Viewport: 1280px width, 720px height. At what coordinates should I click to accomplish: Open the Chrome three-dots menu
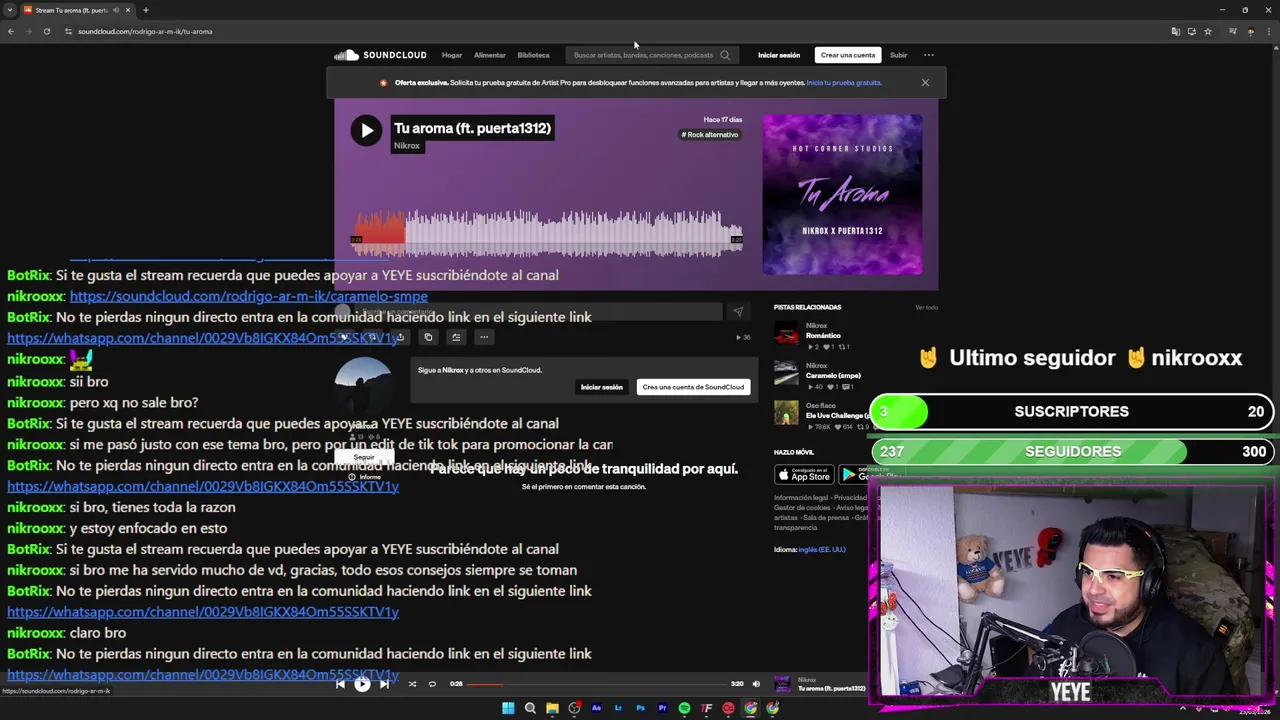(1268, 31)
